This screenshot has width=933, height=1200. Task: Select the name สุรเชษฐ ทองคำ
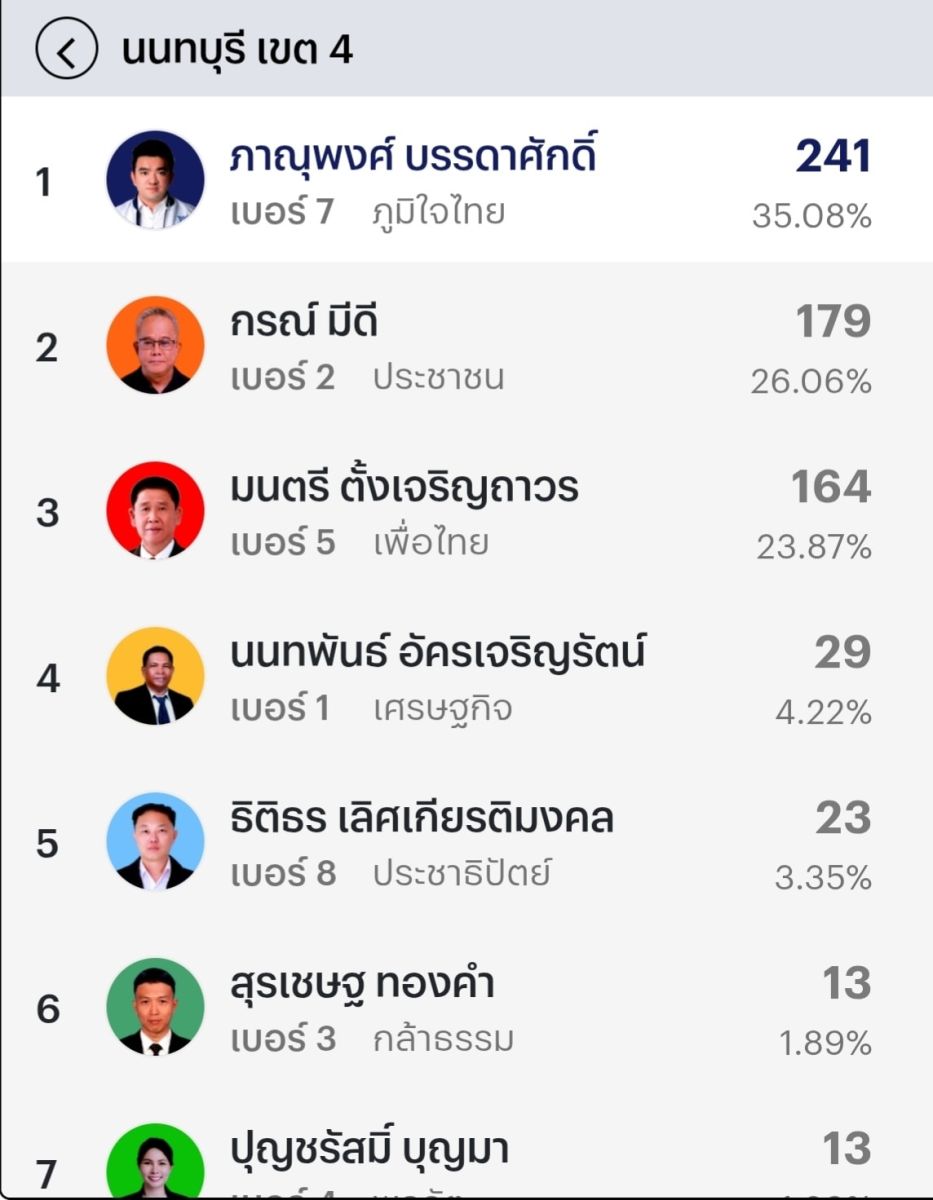362,985
